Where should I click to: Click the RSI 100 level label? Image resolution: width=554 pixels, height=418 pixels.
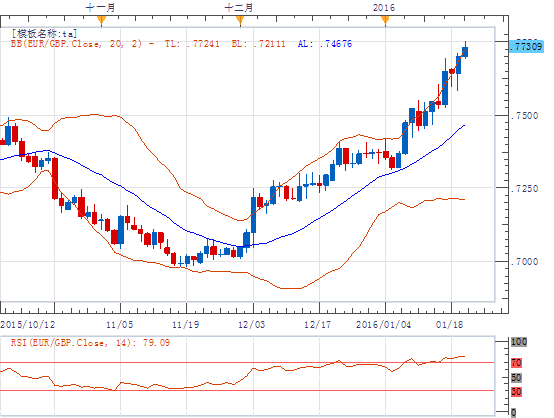point(519,342)
